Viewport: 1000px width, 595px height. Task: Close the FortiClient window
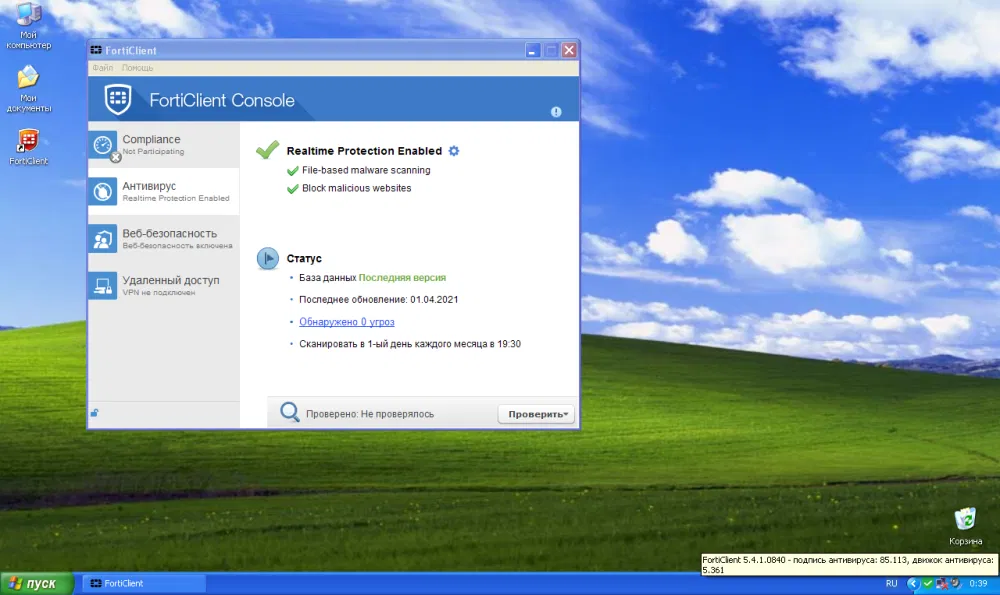(570, 50)
